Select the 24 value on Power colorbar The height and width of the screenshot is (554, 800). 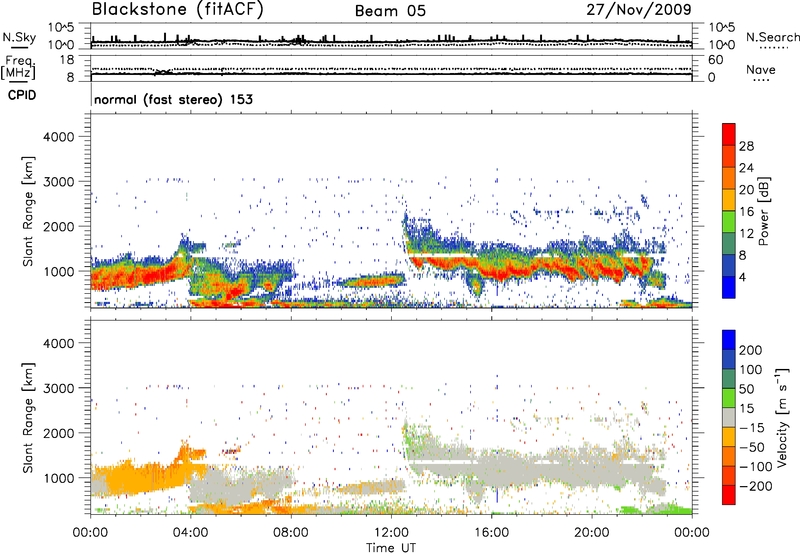click(x=746, y=168)
